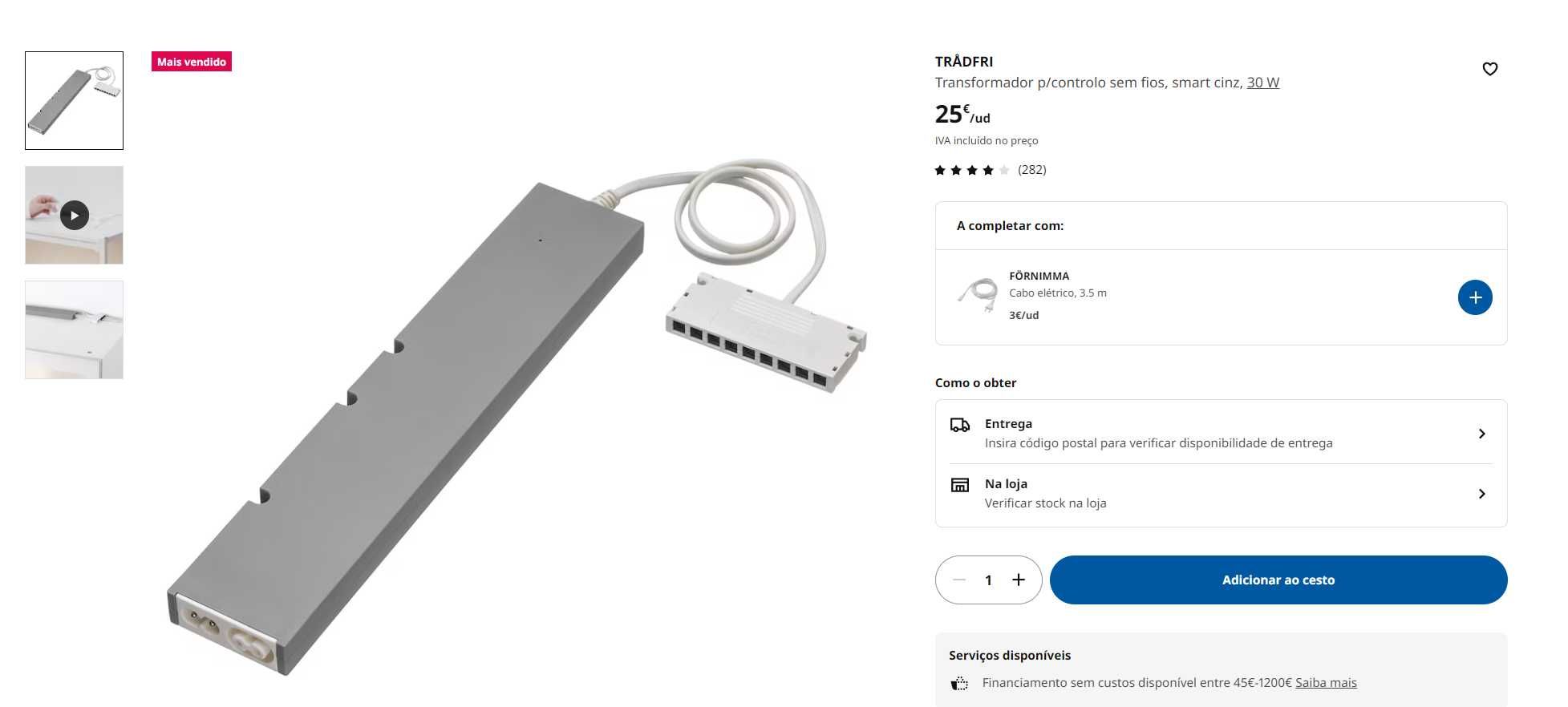Image resolution: width=1568 pixels, height=707 pixels.
Task: Click the quantity input field showing 1
Action: pyautogui.click(x=988, y=580)
